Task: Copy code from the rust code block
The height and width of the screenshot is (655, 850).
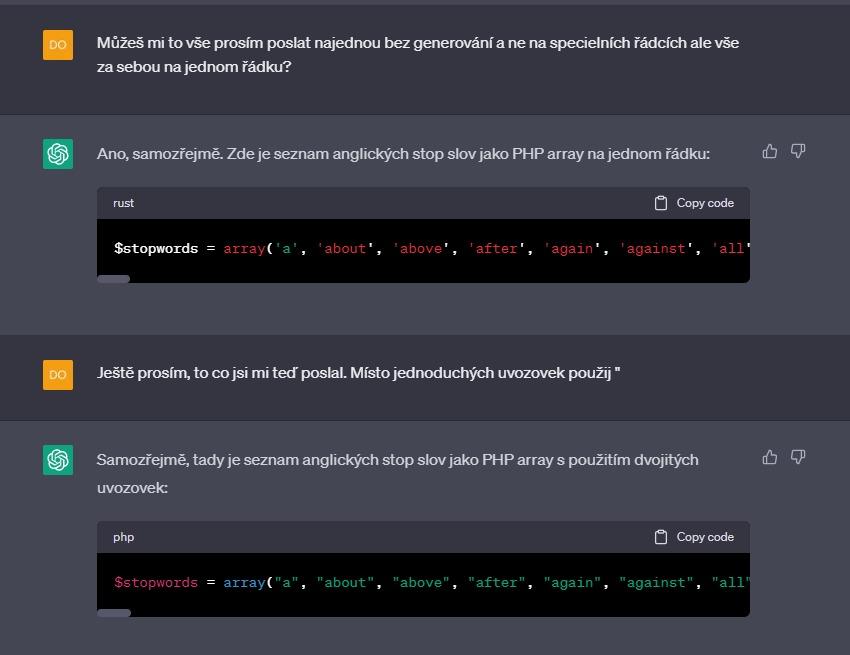Action: point(694,203)
